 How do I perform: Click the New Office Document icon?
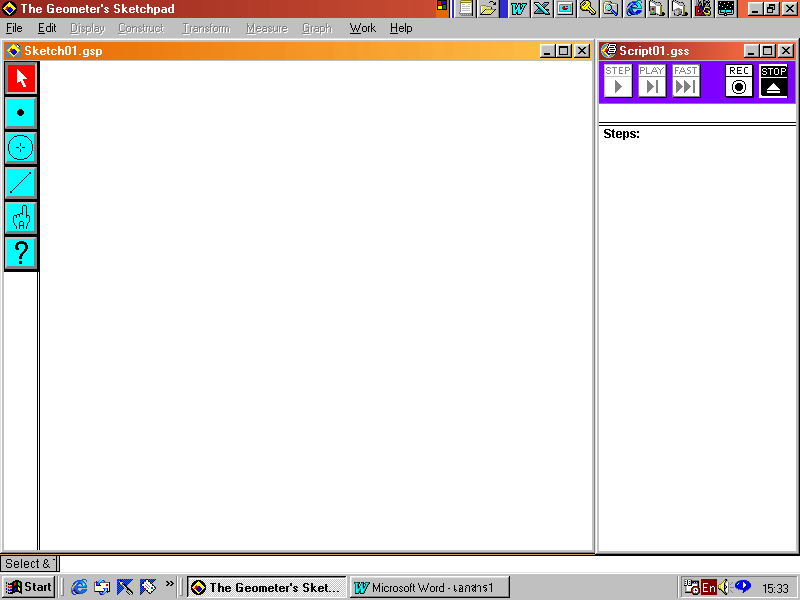pos(466,9)
